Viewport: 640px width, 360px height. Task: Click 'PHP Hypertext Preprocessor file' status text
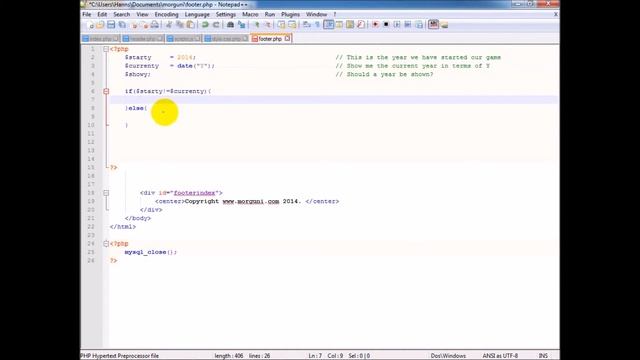point(120,356)
